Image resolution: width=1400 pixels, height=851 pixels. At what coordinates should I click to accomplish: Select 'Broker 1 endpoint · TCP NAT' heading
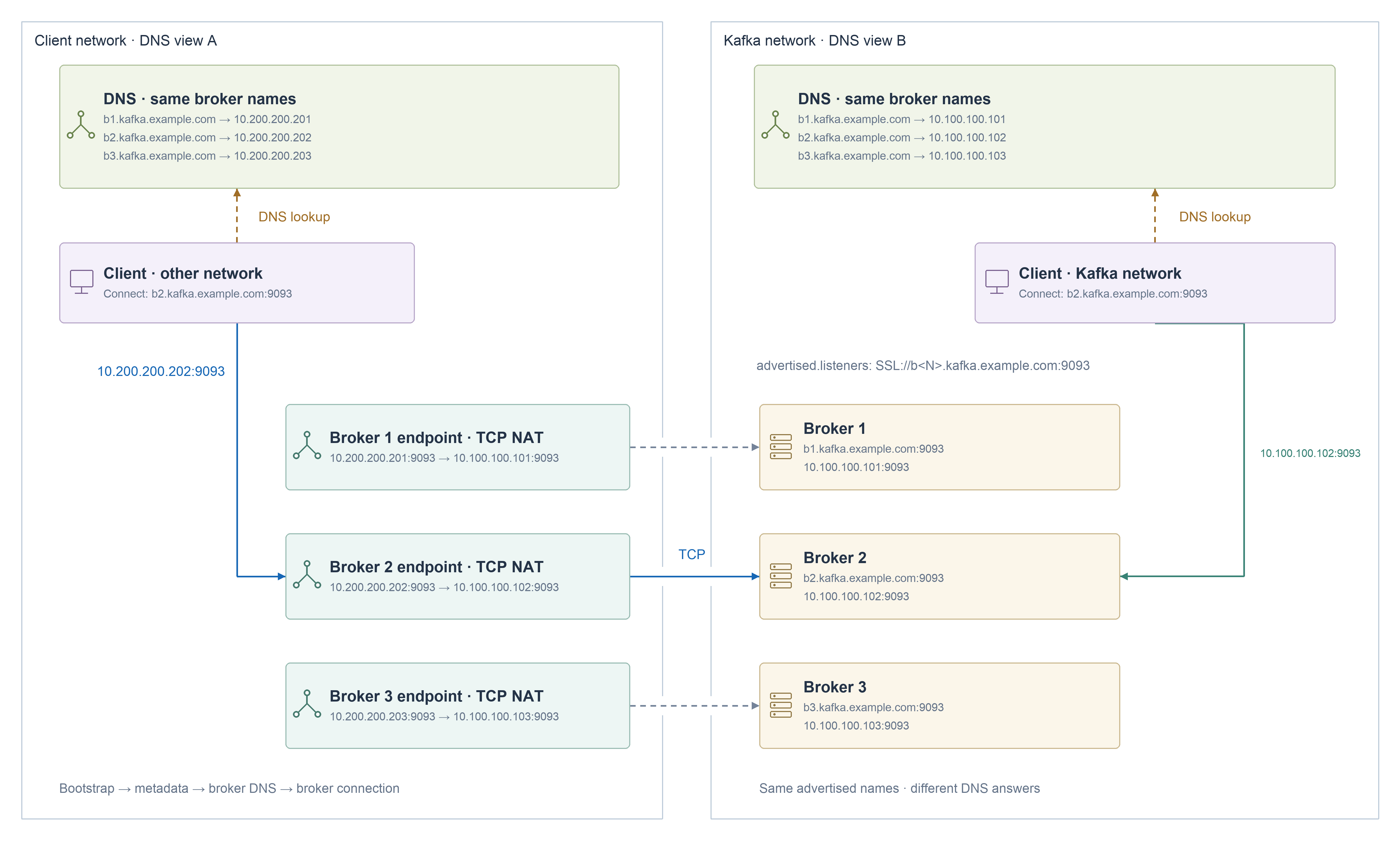point(436,438)
